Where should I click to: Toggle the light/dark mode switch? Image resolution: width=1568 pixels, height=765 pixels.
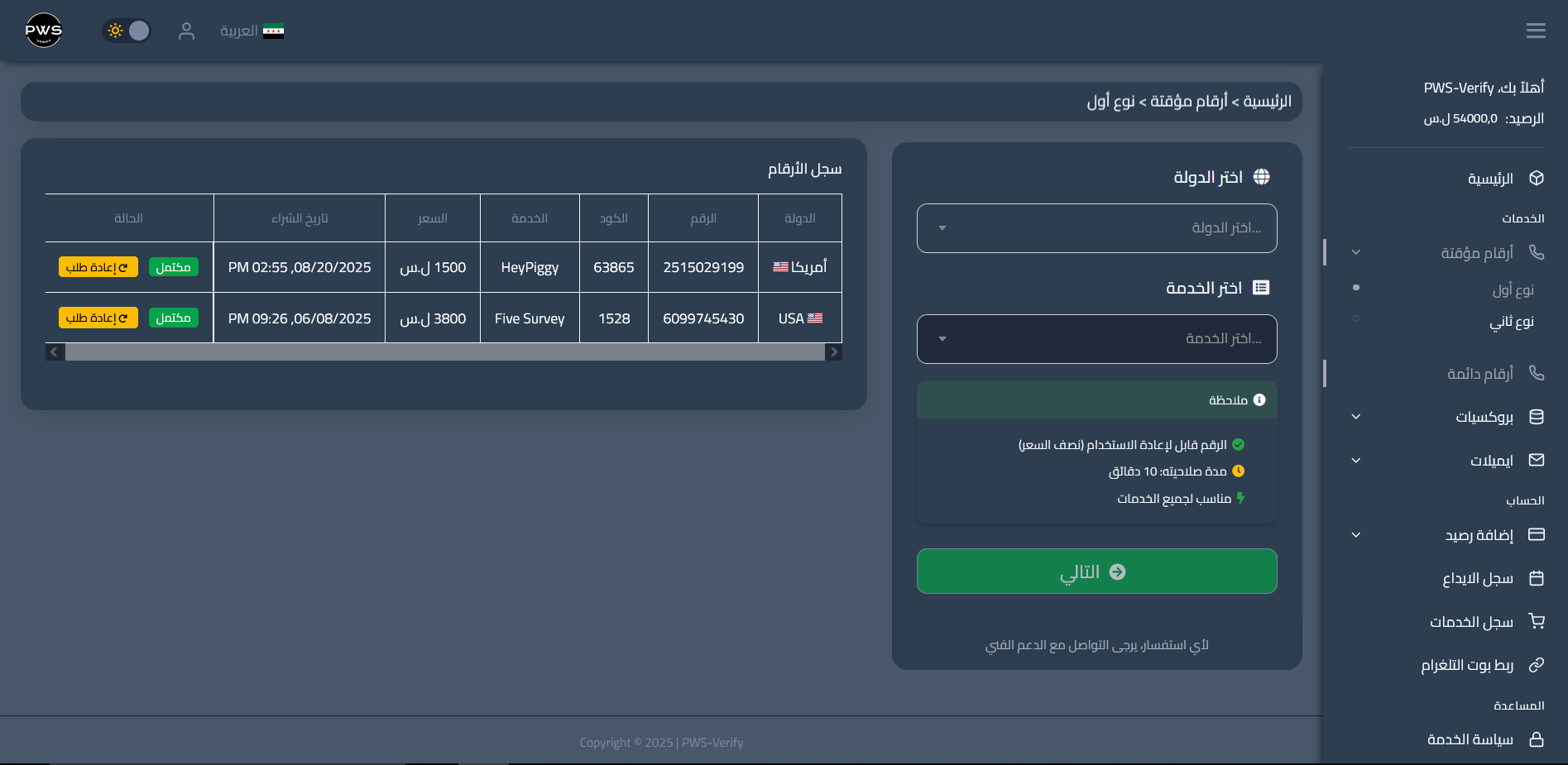[127, 30]
